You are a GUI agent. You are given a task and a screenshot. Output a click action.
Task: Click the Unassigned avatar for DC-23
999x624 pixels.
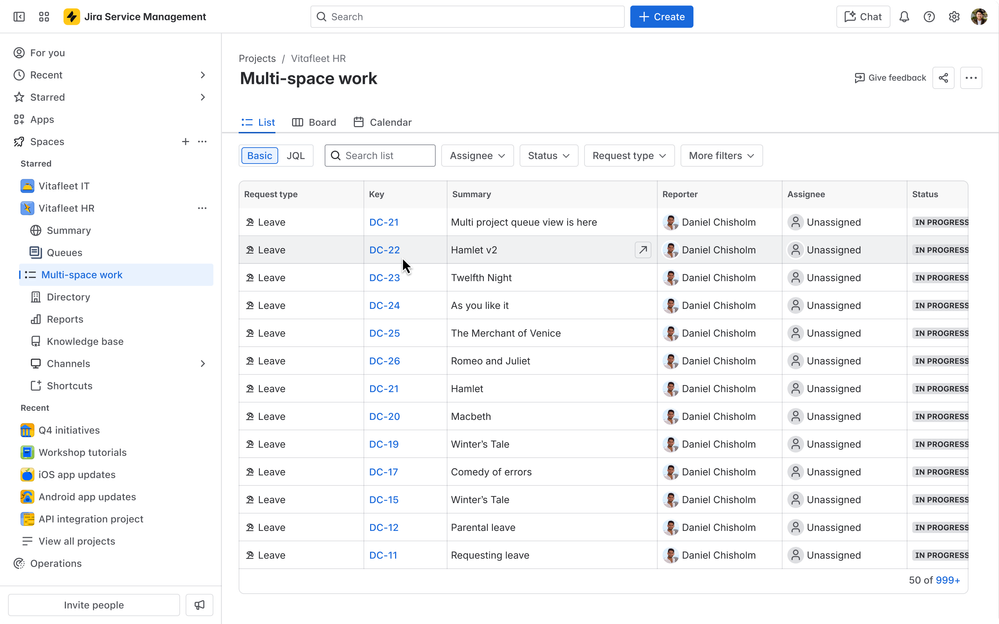795,278
